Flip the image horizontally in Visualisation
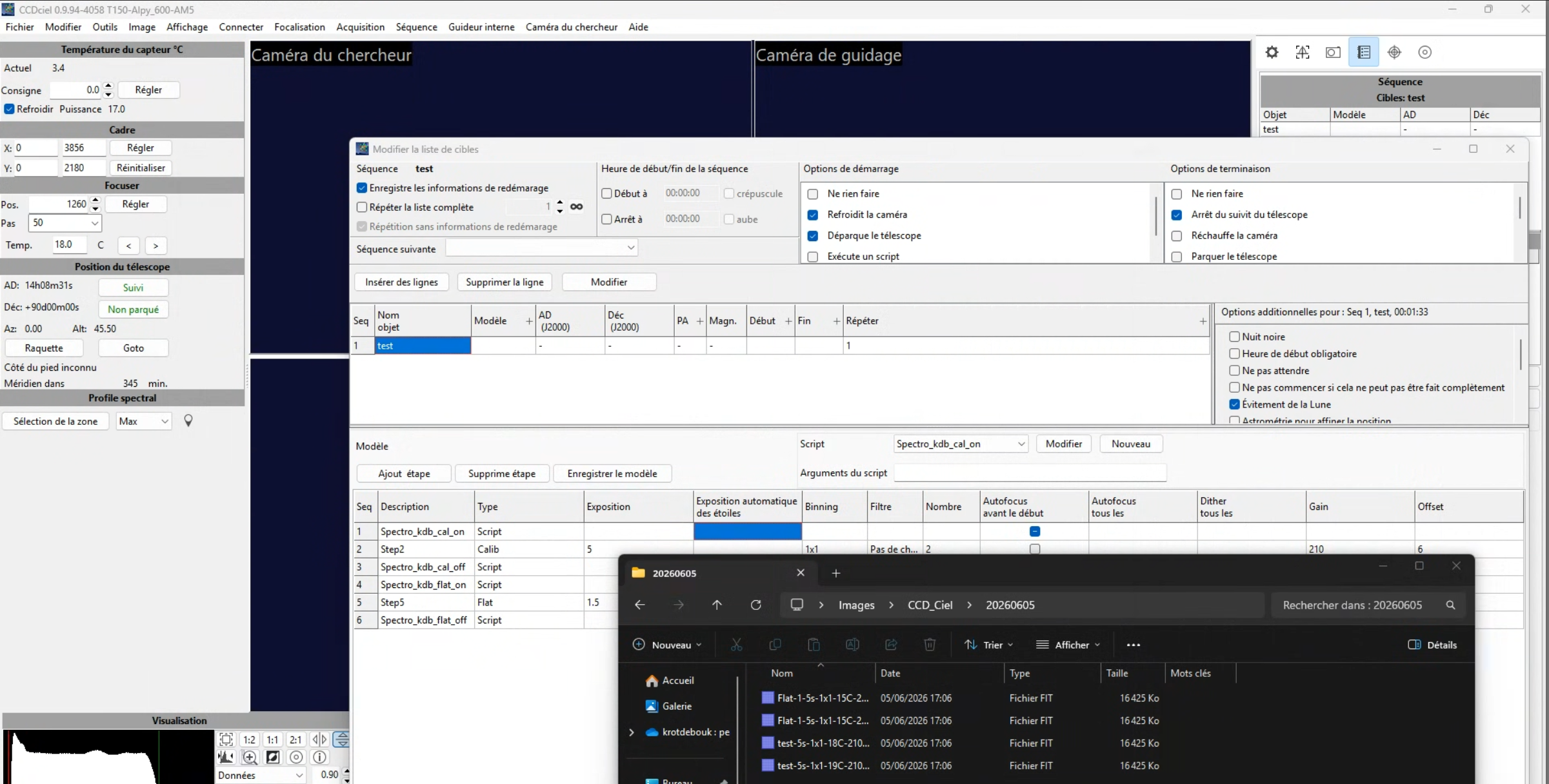1549x784 pixels. [319, 740]
